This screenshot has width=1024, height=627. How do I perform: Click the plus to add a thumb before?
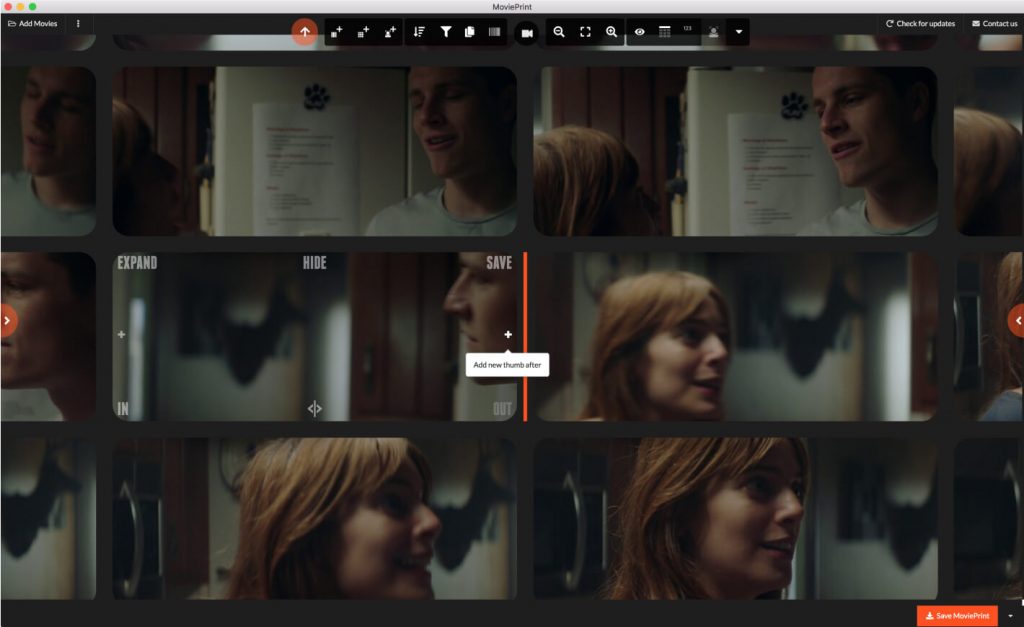coord(121,334)
